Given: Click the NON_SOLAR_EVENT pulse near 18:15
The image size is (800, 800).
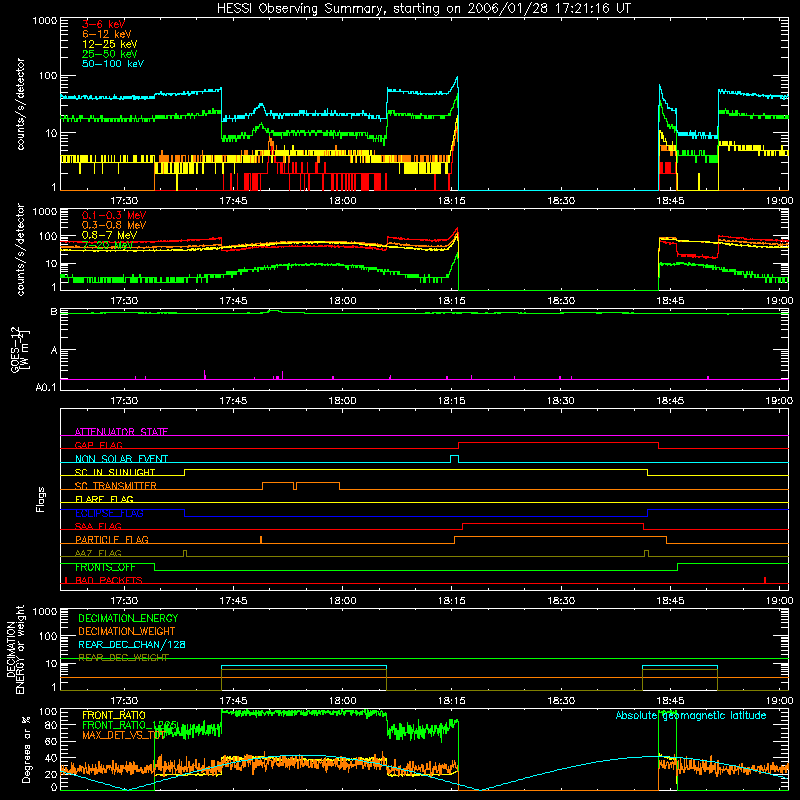Looking at the screenshot, I should (x=454, y=459).
